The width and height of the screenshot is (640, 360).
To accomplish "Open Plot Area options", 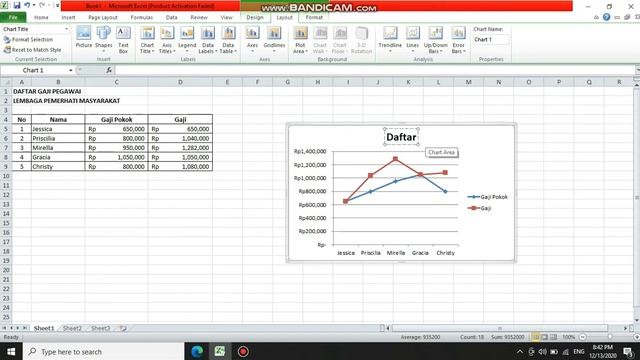I will pos(300,40).
